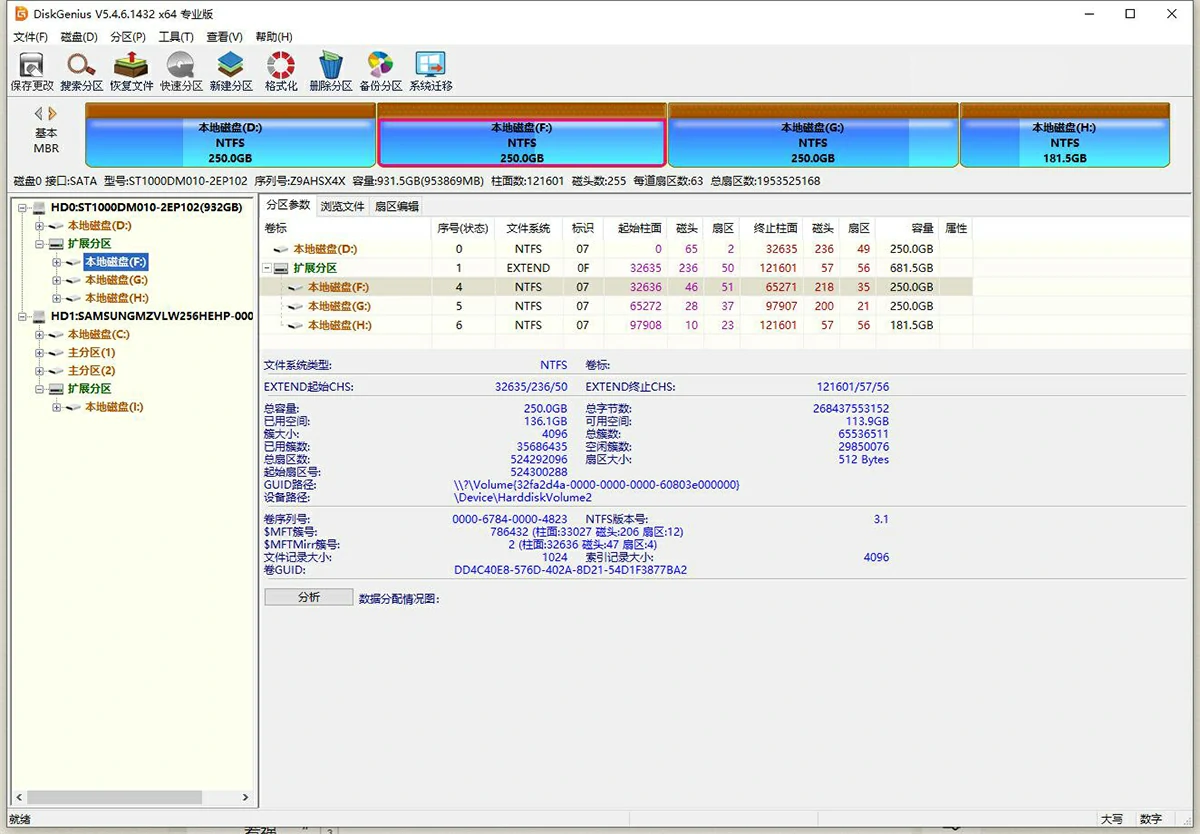1200x834 pixels.
Task: Open the 工具(T) menu
Action: click(x=176, y=37)
